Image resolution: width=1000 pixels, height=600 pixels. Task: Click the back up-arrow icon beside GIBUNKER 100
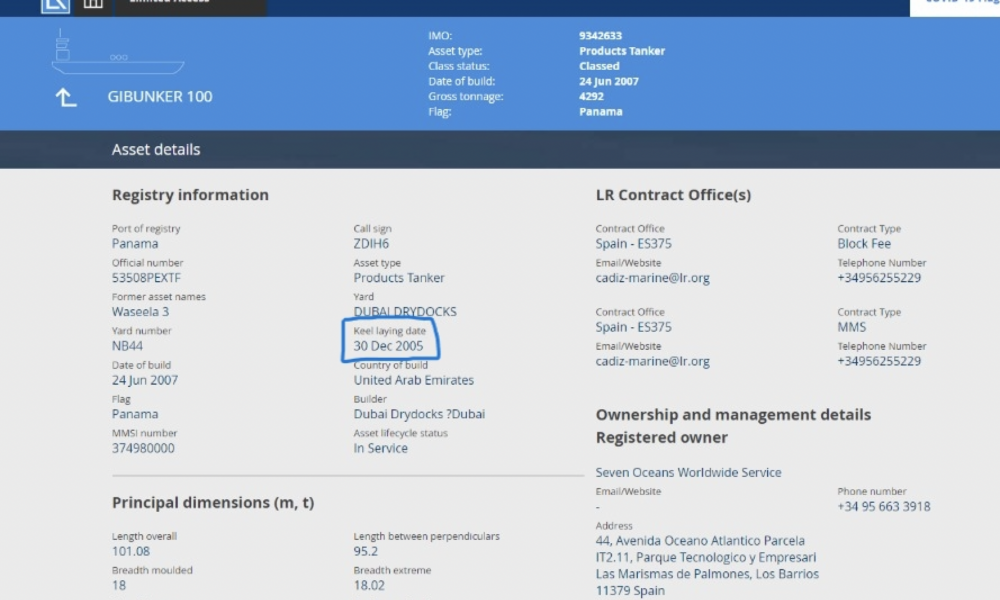tap(66, 98)
